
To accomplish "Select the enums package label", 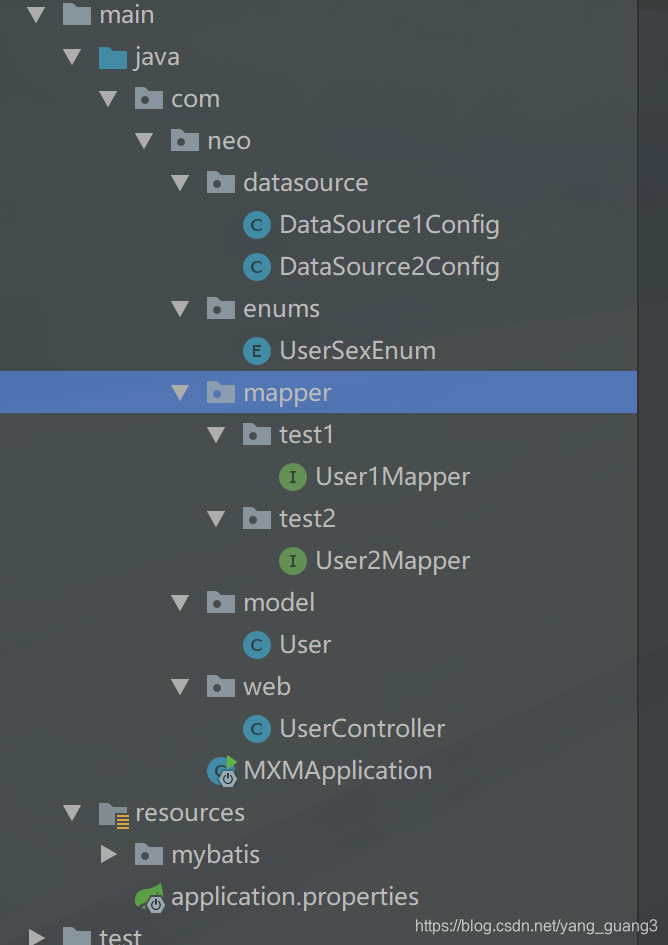I will coord(281,309).
